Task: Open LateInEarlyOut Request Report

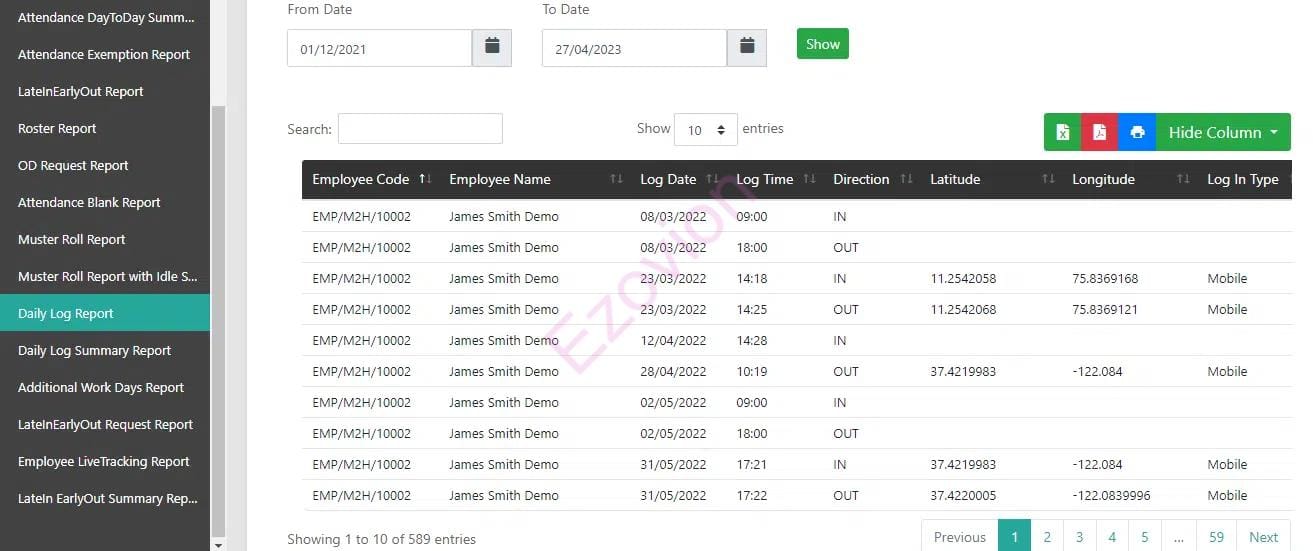Action: (105, 424)
